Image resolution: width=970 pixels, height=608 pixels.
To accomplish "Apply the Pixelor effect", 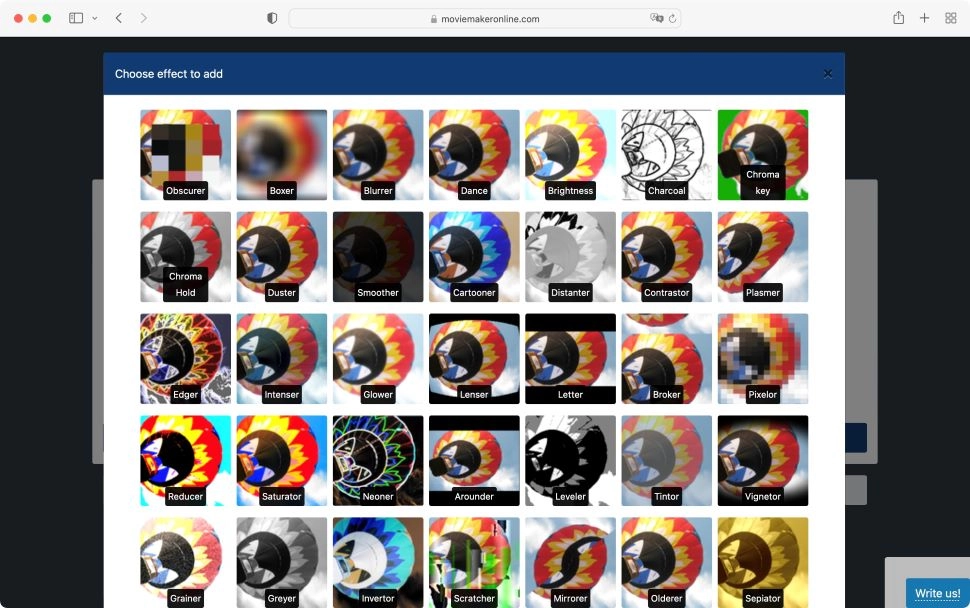I will [762, 359].
